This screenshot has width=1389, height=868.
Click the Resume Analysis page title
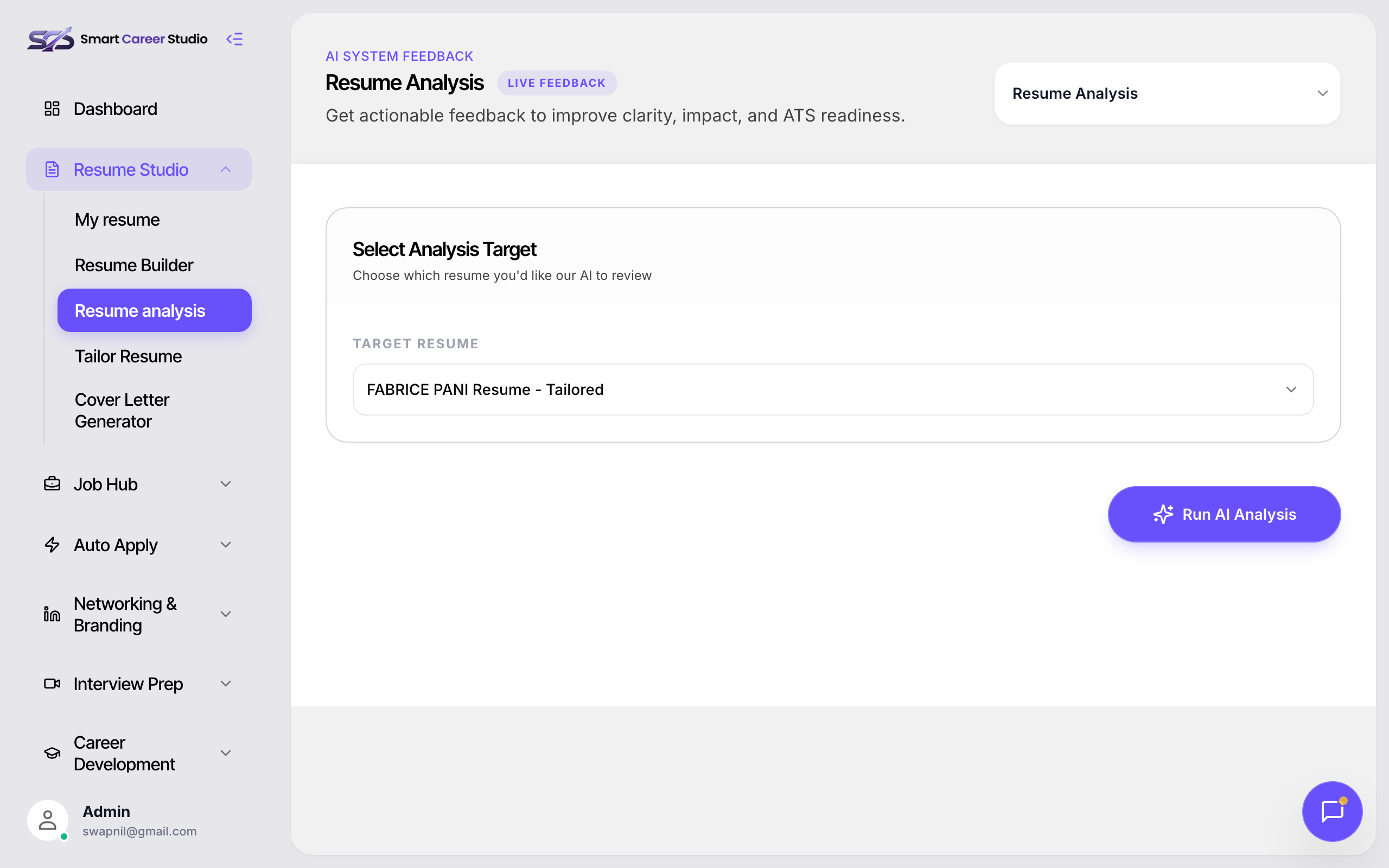(404, 82)
